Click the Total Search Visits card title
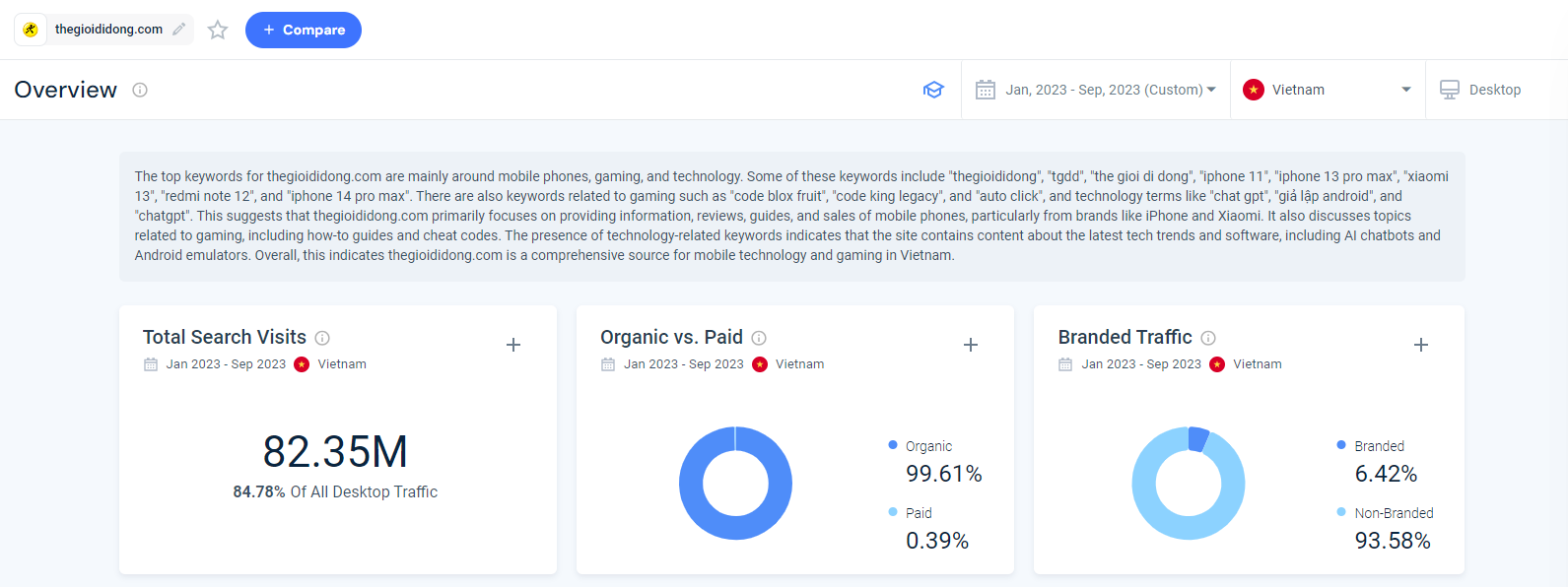 point(225,337)
